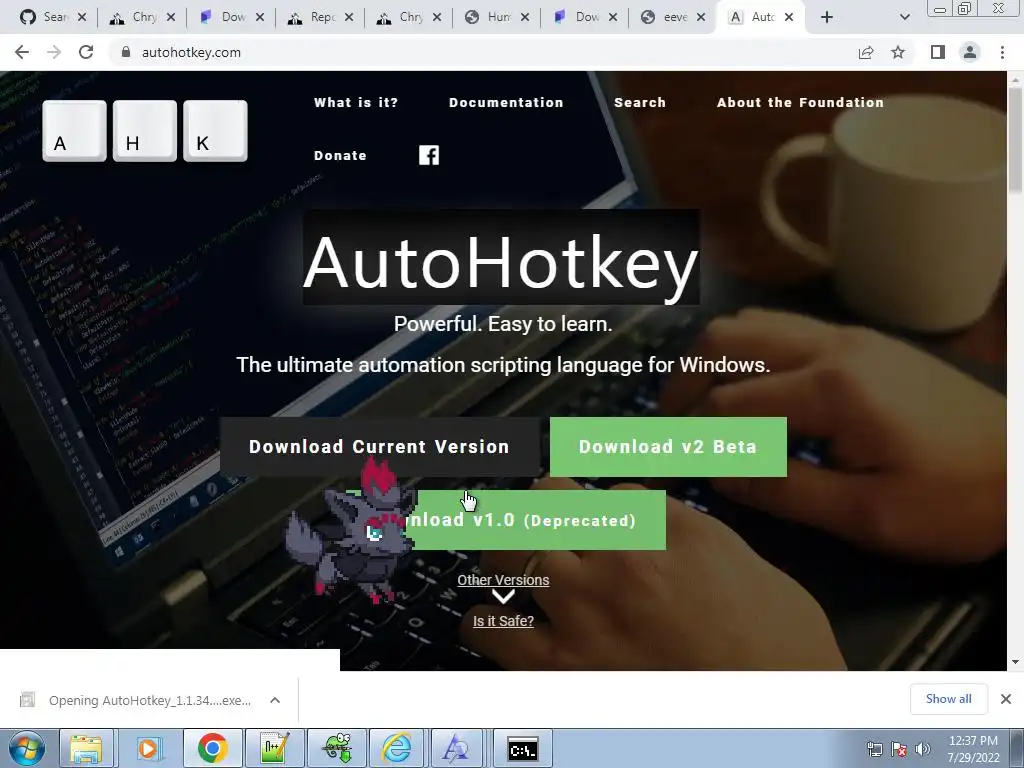
Task: Close the GitHub Search tab
Action: point(82,17)
